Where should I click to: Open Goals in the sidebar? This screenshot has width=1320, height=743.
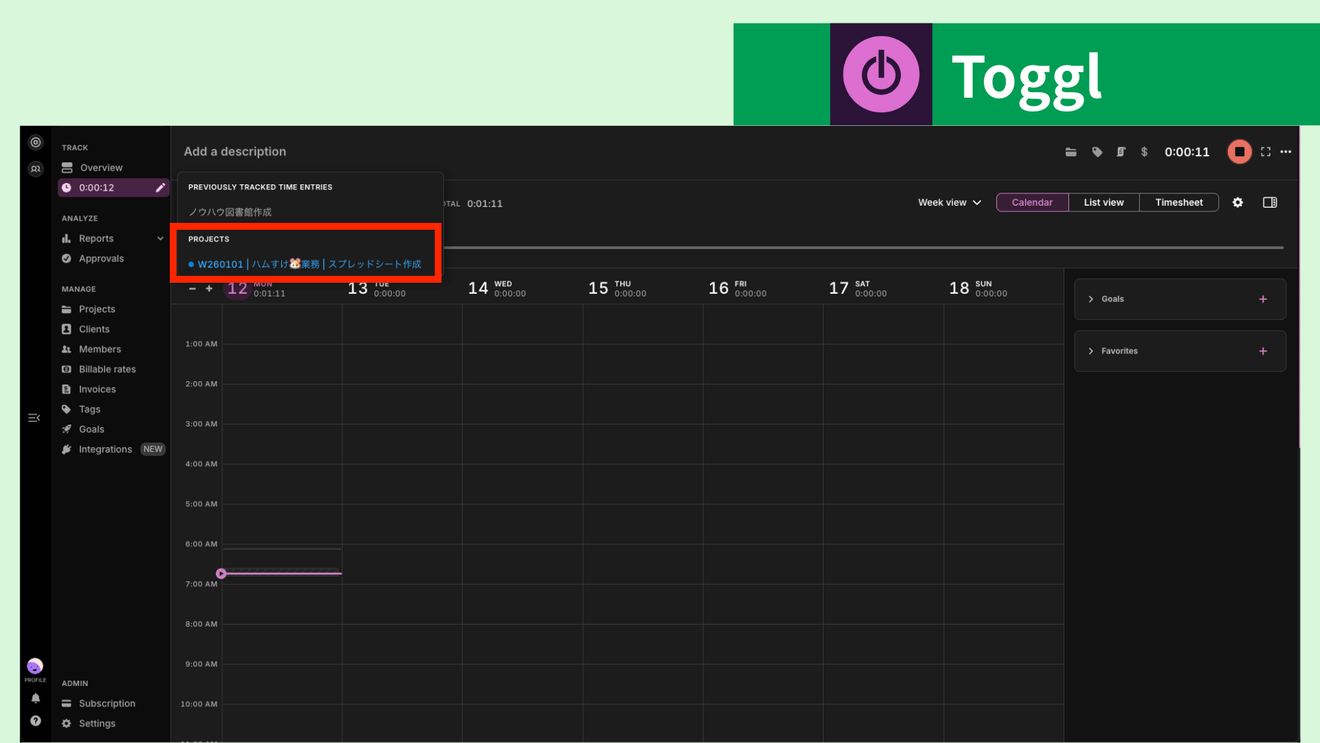pyautogui.click(x=91, y=429)
